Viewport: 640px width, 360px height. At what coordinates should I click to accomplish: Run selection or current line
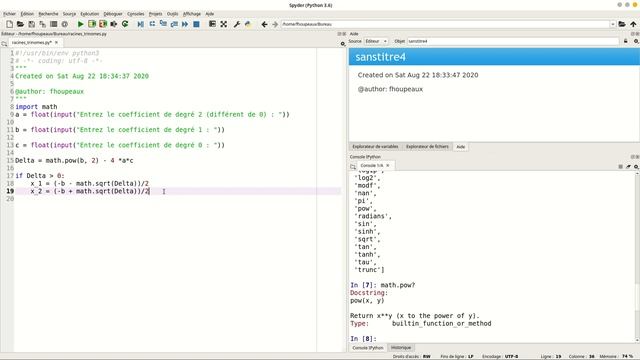(x=114, y=24)
